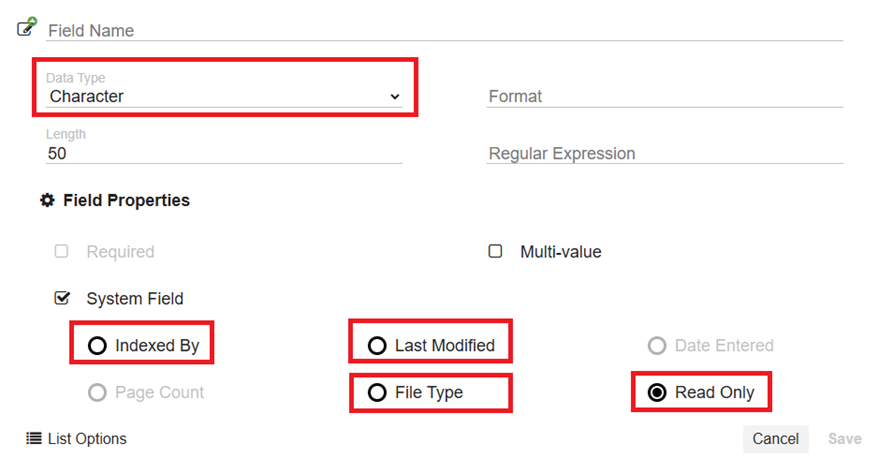The image size is (893, 459).
Task: Uncheck the System Field checkbox
Action: point(62,298)
